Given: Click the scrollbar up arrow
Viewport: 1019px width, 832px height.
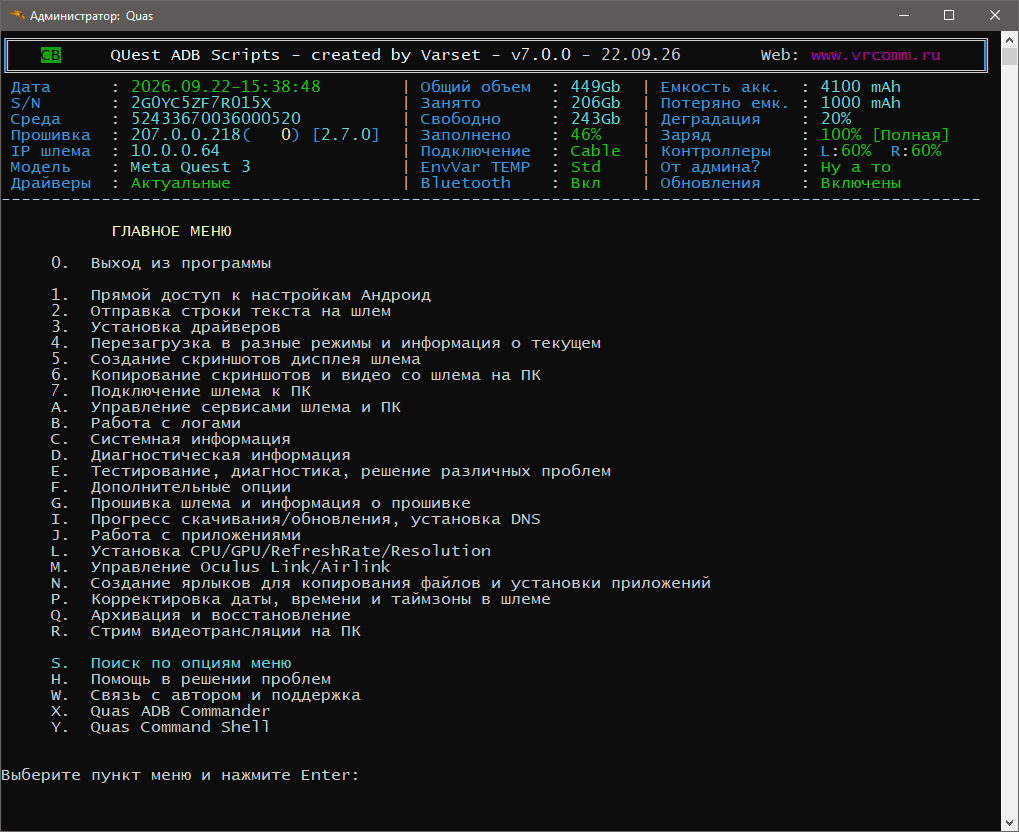Looking at the screenshot, I should tap(1009, 42).
